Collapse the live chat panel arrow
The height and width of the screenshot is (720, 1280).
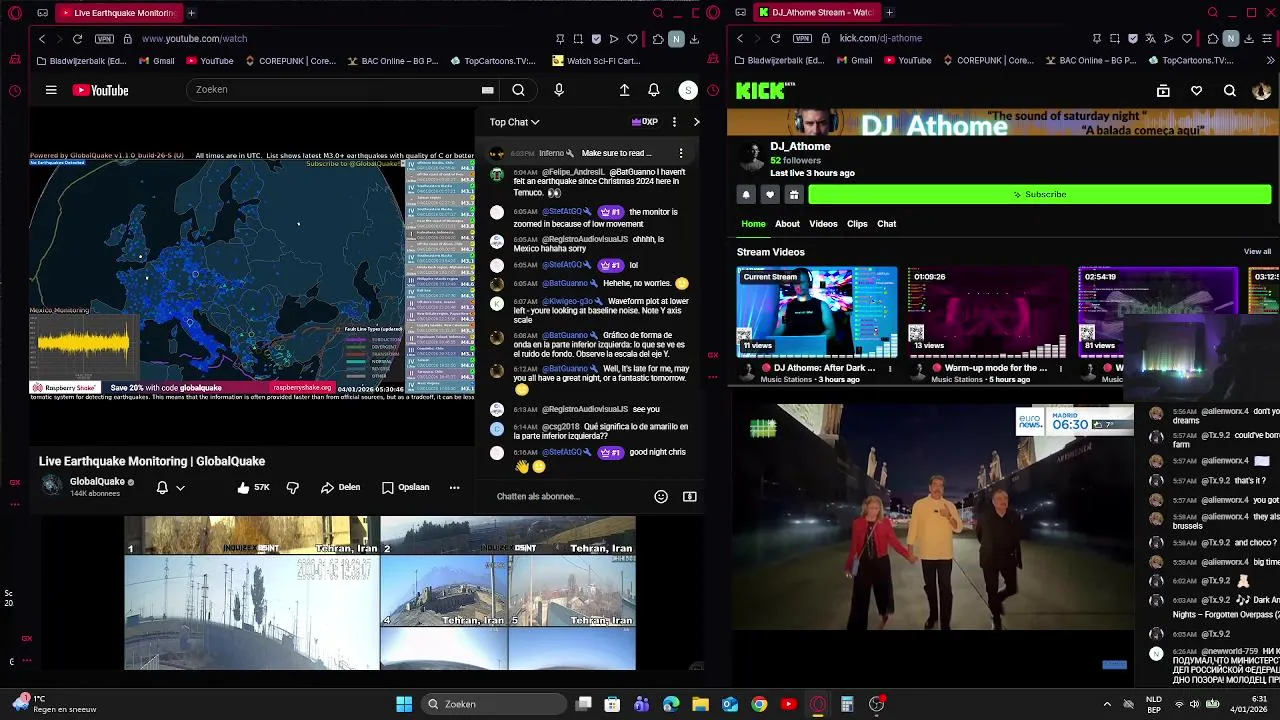coord(696,122)
